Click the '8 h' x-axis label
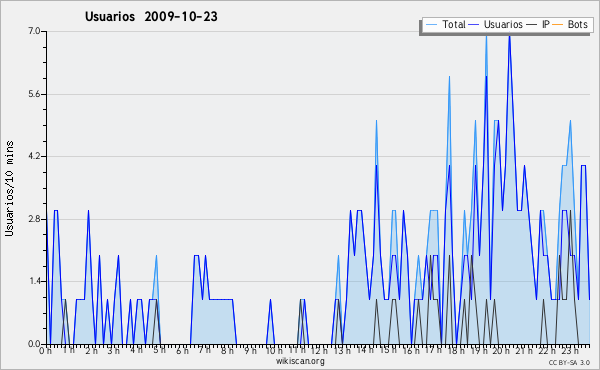Image resolution: width=600 pixels, height=370 pixels. pos(227,350)
